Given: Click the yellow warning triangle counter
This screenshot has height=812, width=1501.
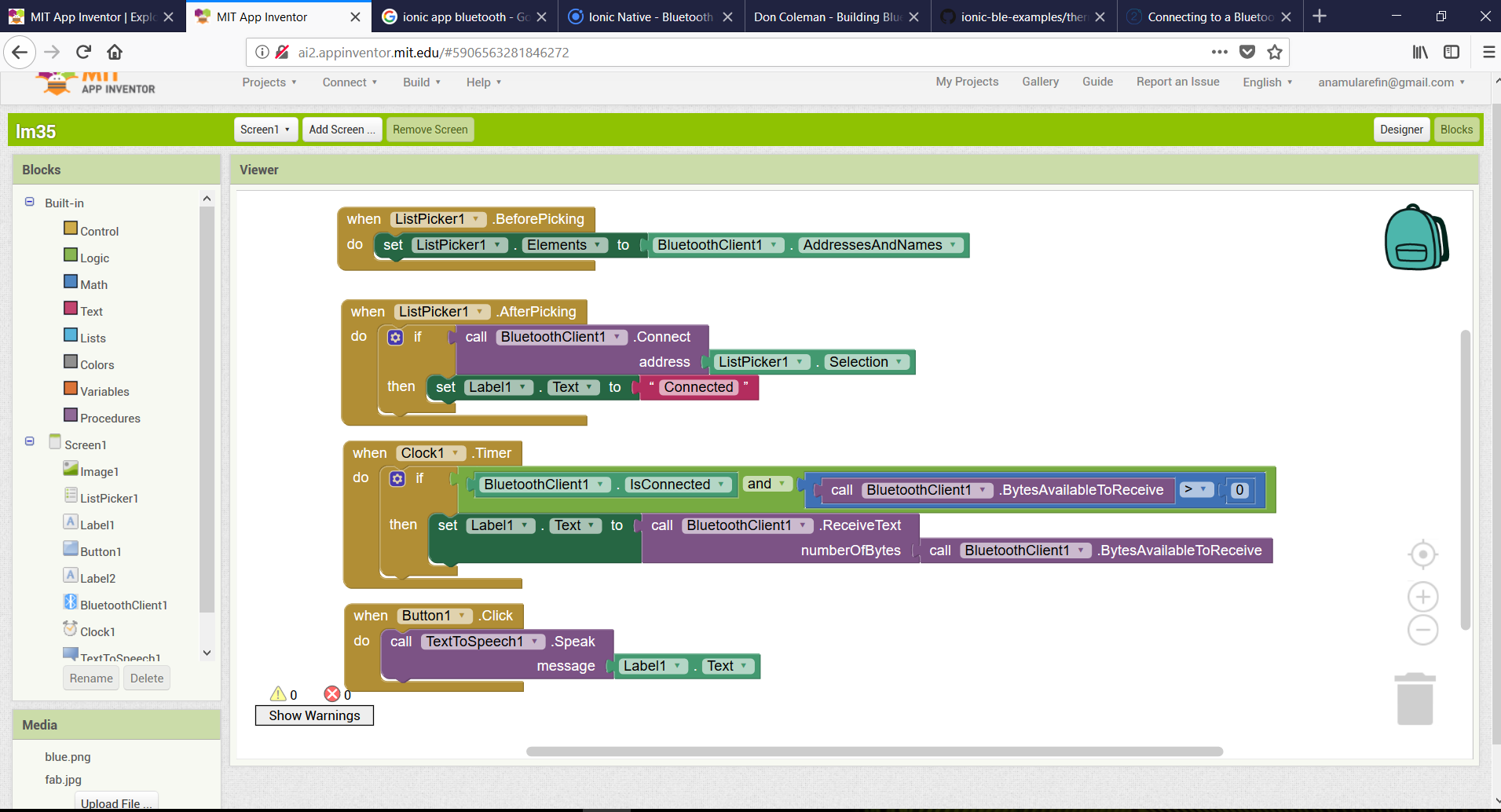Looking at the screenshot, I should [x=278, y=693].
